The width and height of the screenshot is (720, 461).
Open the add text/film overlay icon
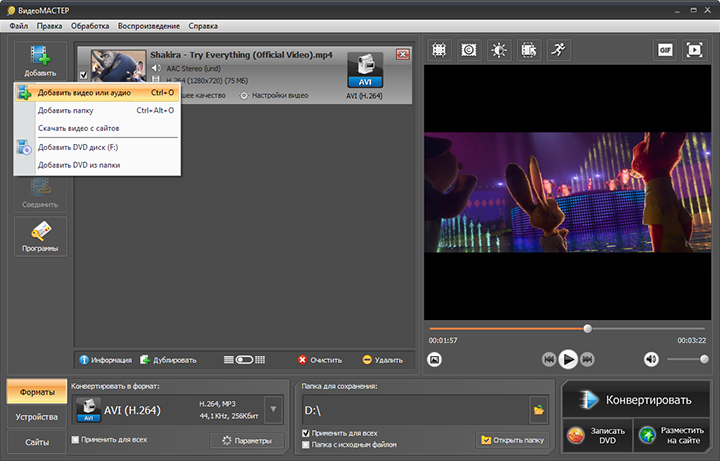tap(529, 50)
